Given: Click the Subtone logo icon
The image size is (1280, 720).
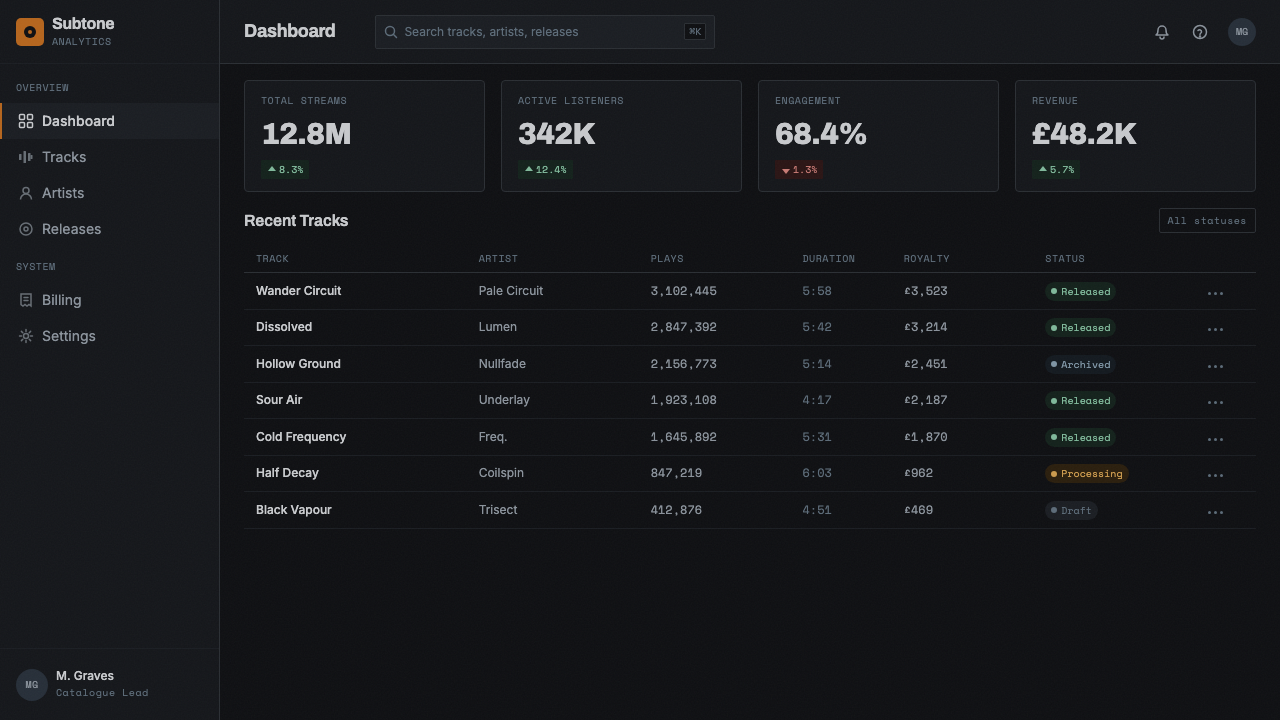Looking at the screenshot, I should [x=30, y=32].
